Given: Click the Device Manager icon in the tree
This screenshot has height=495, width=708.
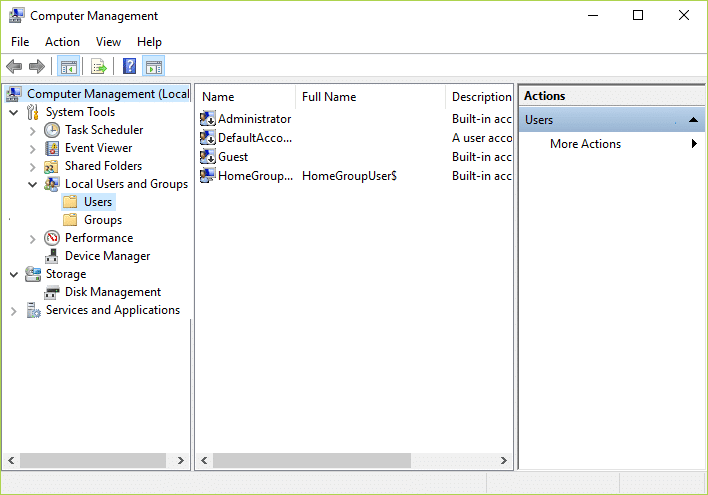Looking at the screenshot, I should (x=52, y=256).
